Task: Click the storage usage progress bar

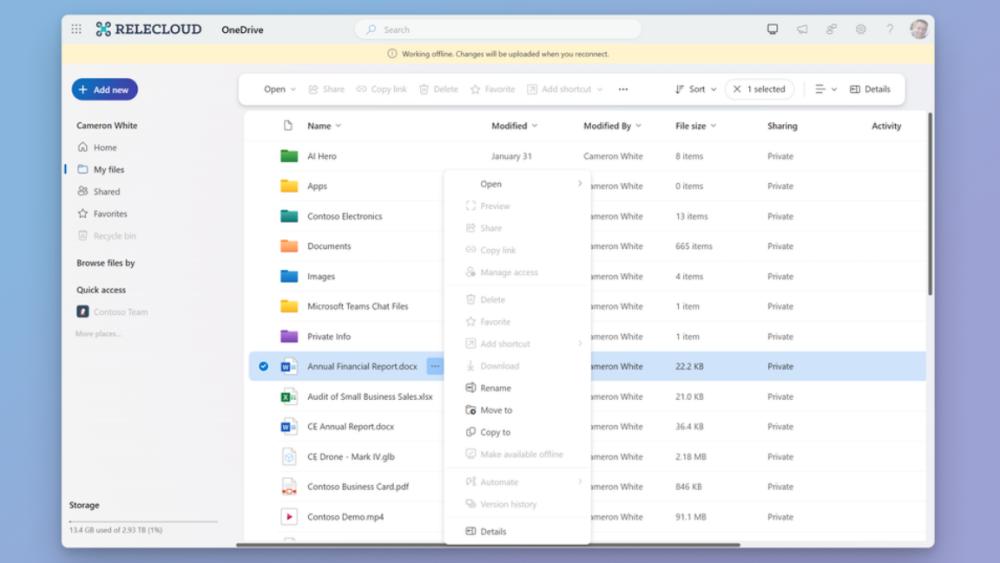Action: tap(143, 522)
